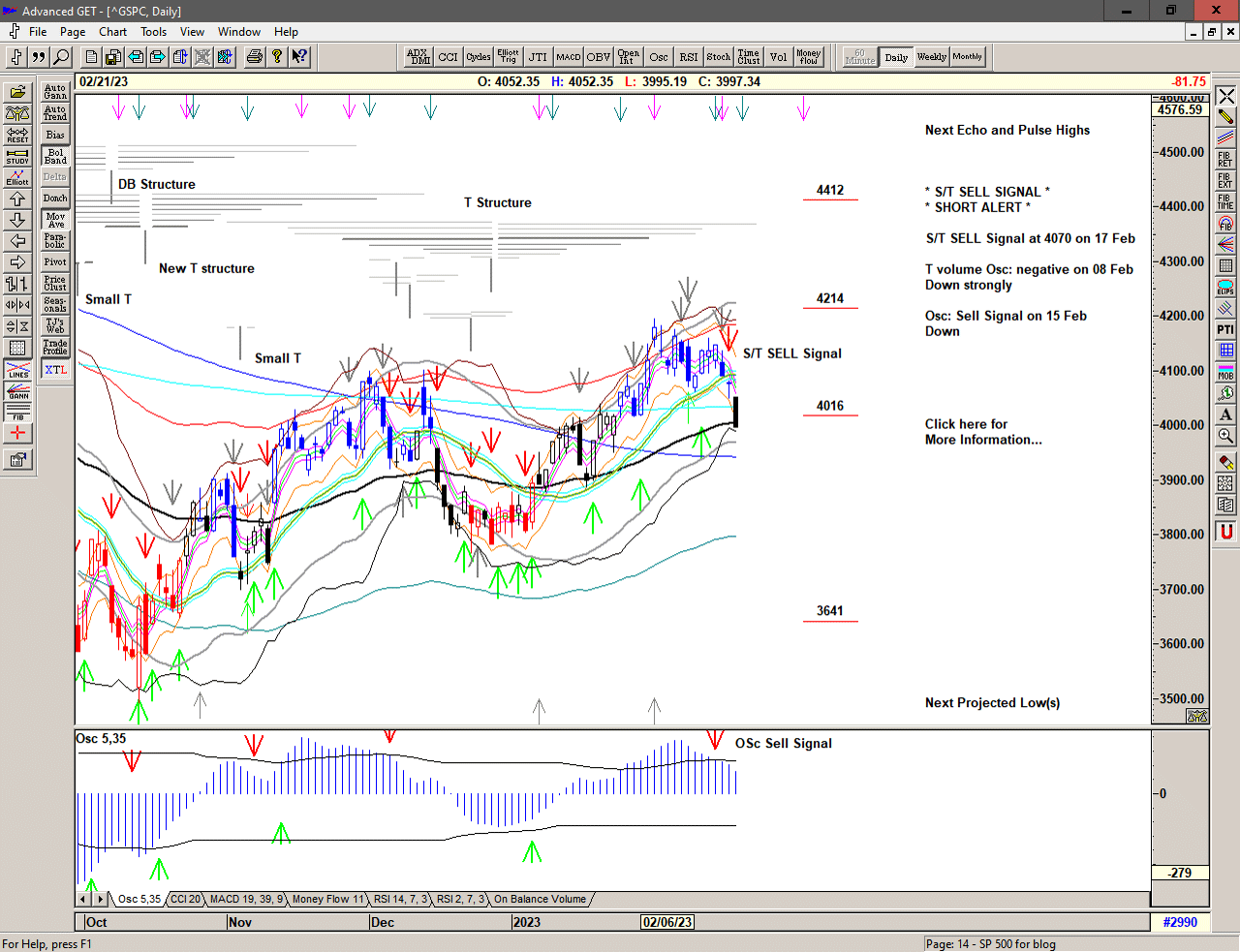Image resolution: width=1240 pixels, height=952 pixels.
Task: Click the printer icon in toolbar
Action: coord(254,57)
